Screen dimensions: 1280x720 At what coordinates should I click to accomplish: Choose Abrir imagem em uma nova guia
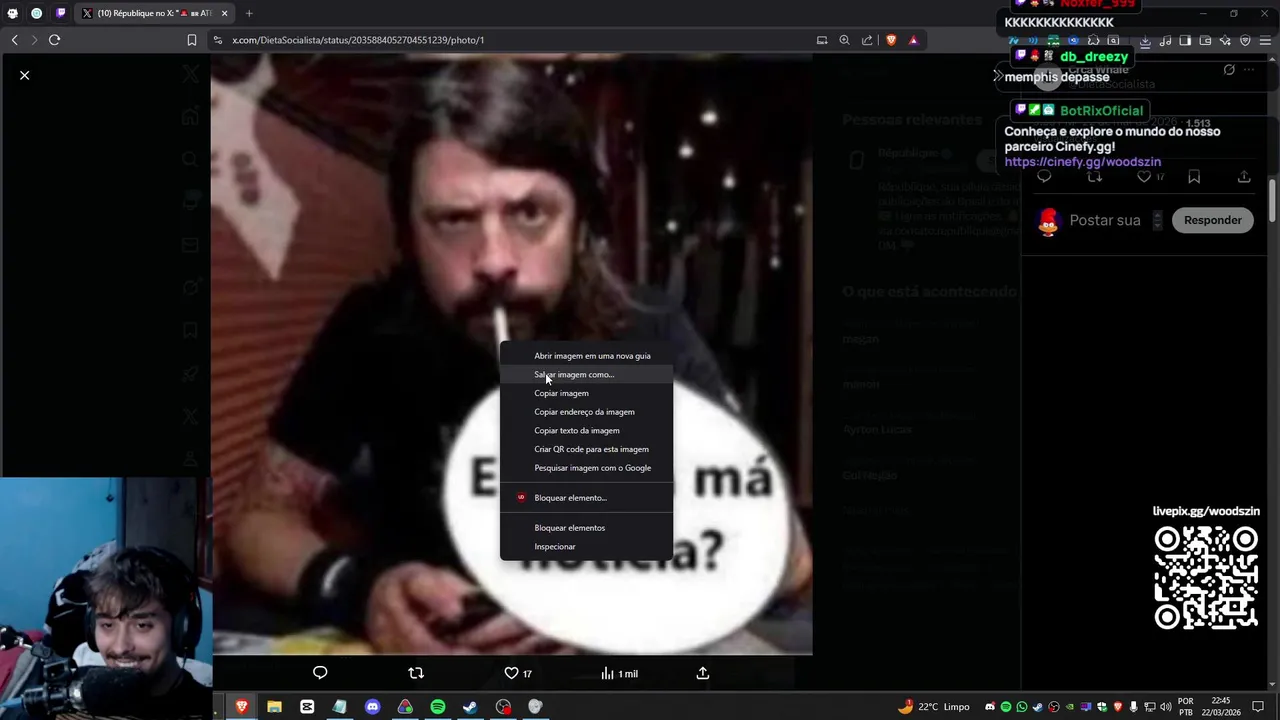[x=587, y=356]
